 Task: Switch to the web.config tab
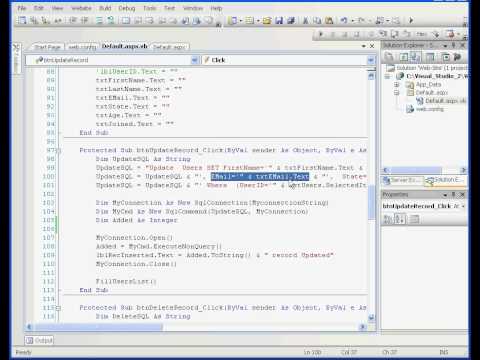82,47
